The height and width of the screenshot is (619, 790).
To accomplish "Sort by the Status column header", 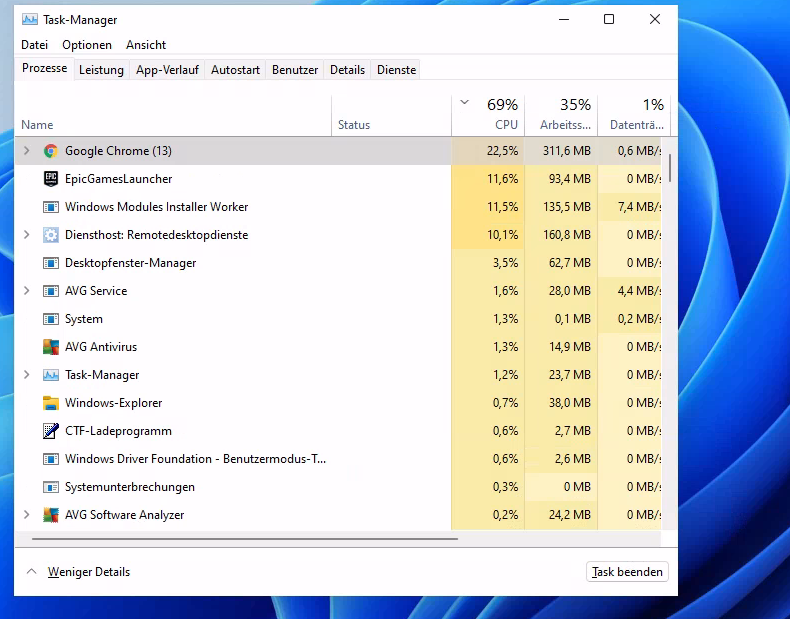I will (391, 116).
